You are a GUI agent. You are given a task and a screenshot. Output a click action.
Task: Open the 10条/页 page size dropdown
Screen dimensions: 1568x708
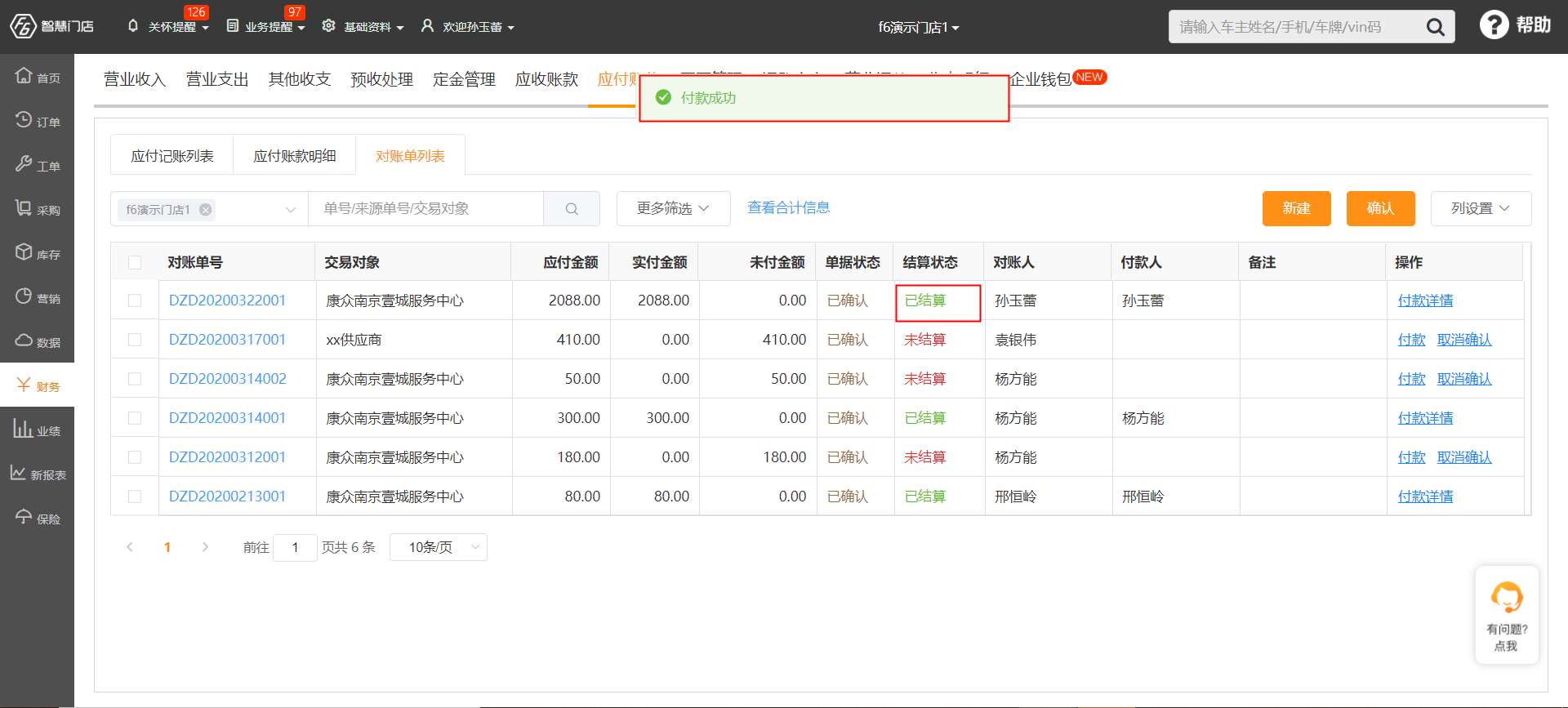pyautogui.click(x=439, y=547)
